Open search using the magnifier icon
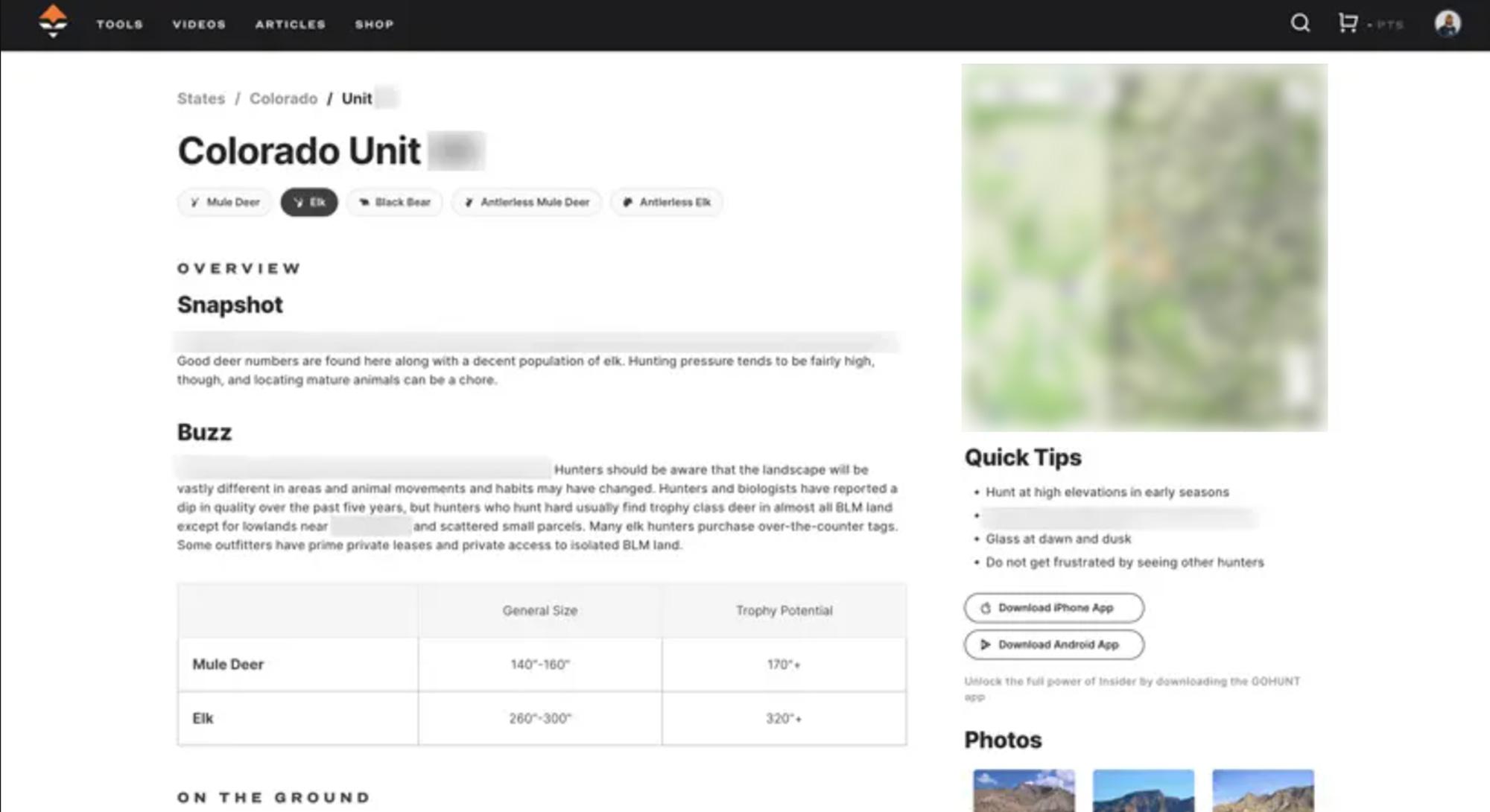This screenshot has width=1490, height=812. point(1301,23)
